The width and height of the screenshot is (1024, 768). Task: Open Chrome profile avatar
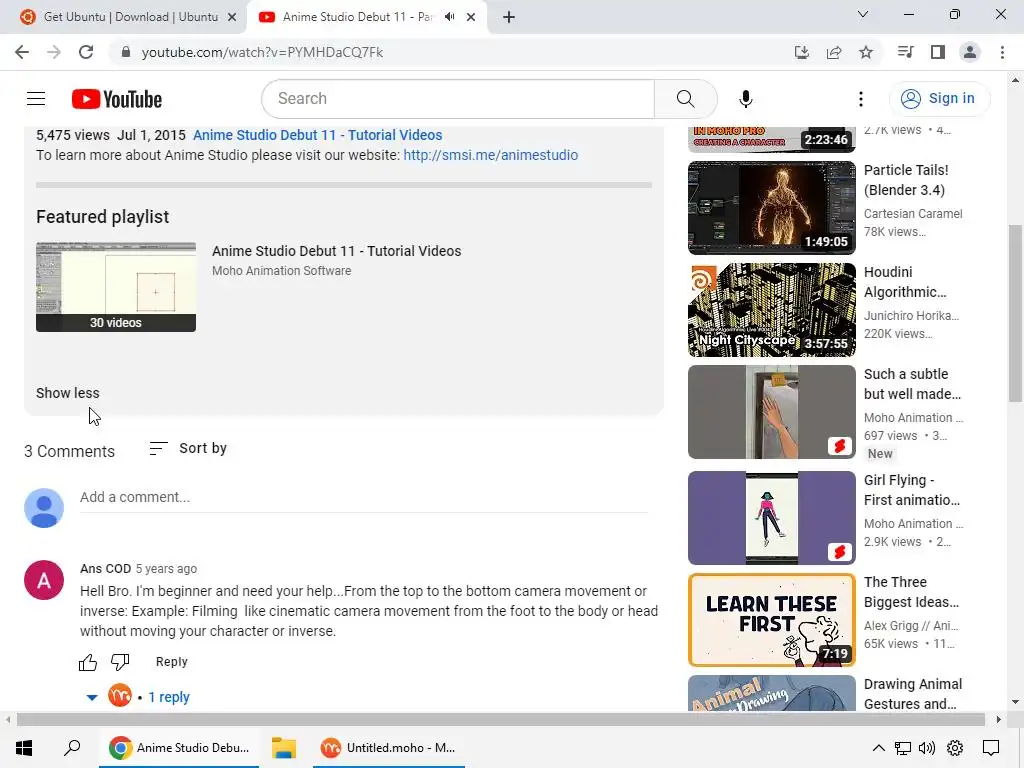coord(970,52)
